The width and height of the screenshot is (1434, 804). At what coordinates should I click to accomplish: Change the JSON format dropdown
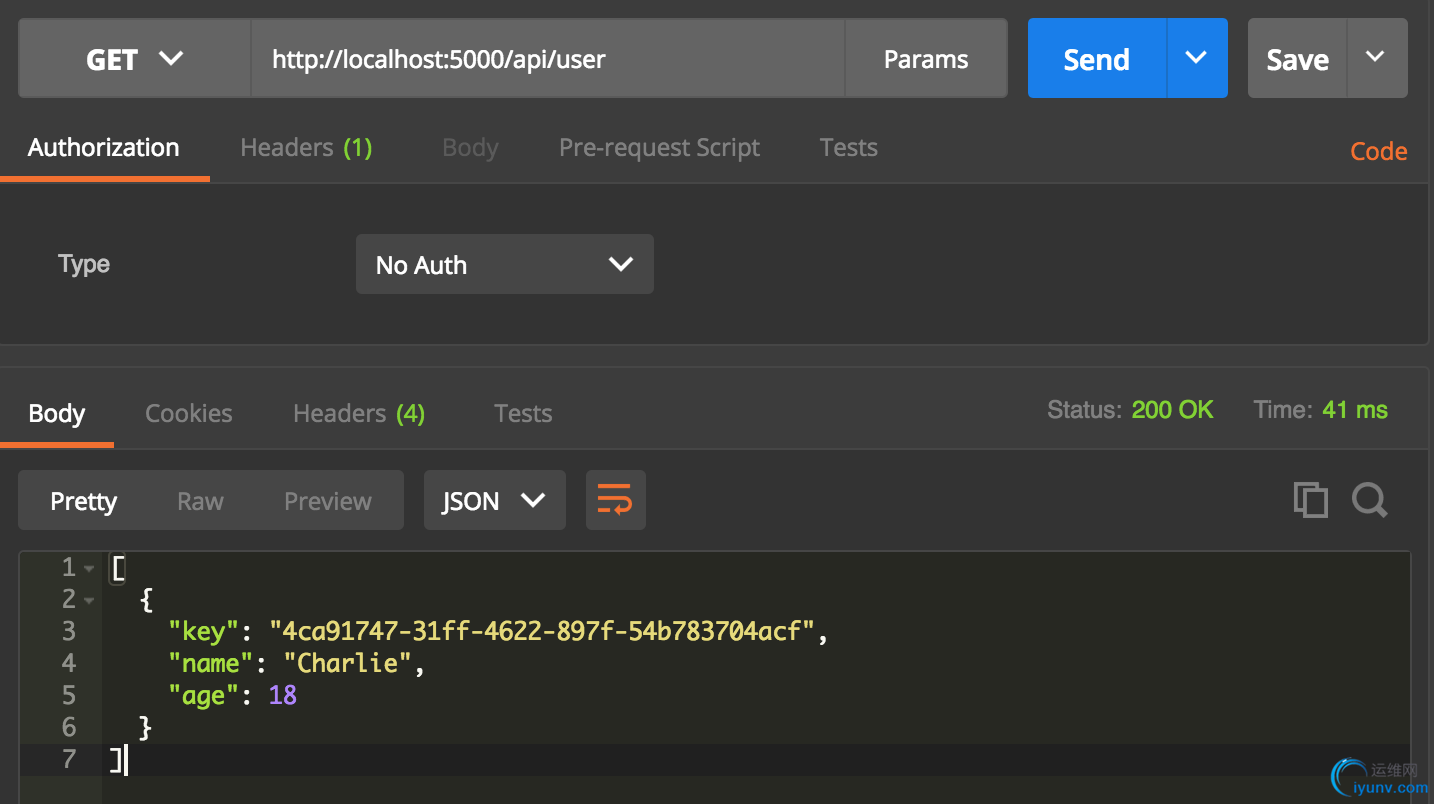point(494,501)
